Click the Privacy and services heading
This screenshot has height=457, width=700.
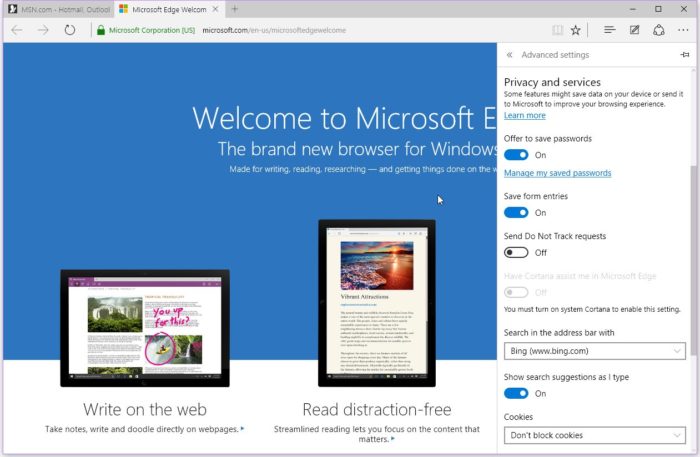[x=552, y=82]
